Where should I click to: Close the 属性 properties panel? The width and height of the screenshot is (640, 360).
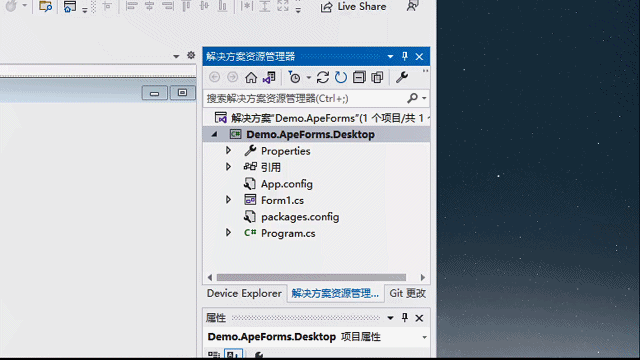coord(419,318)
